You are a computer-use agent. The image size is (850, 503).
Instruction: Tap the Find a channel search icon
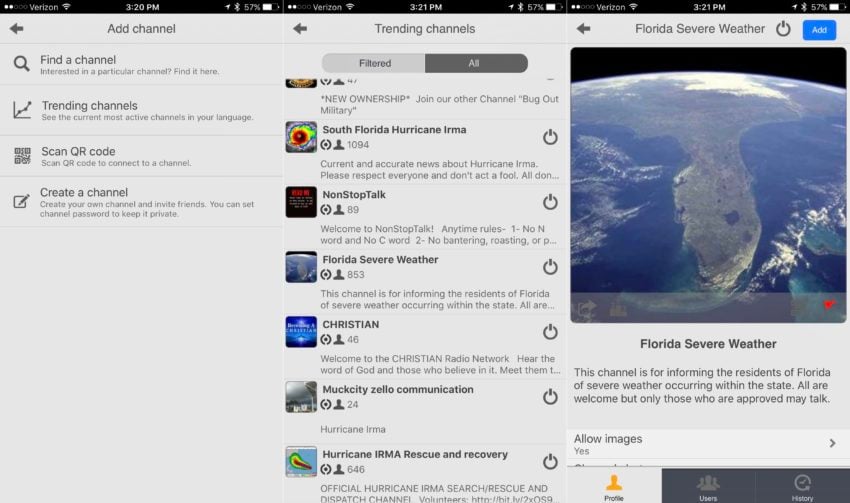pos(21,64)
